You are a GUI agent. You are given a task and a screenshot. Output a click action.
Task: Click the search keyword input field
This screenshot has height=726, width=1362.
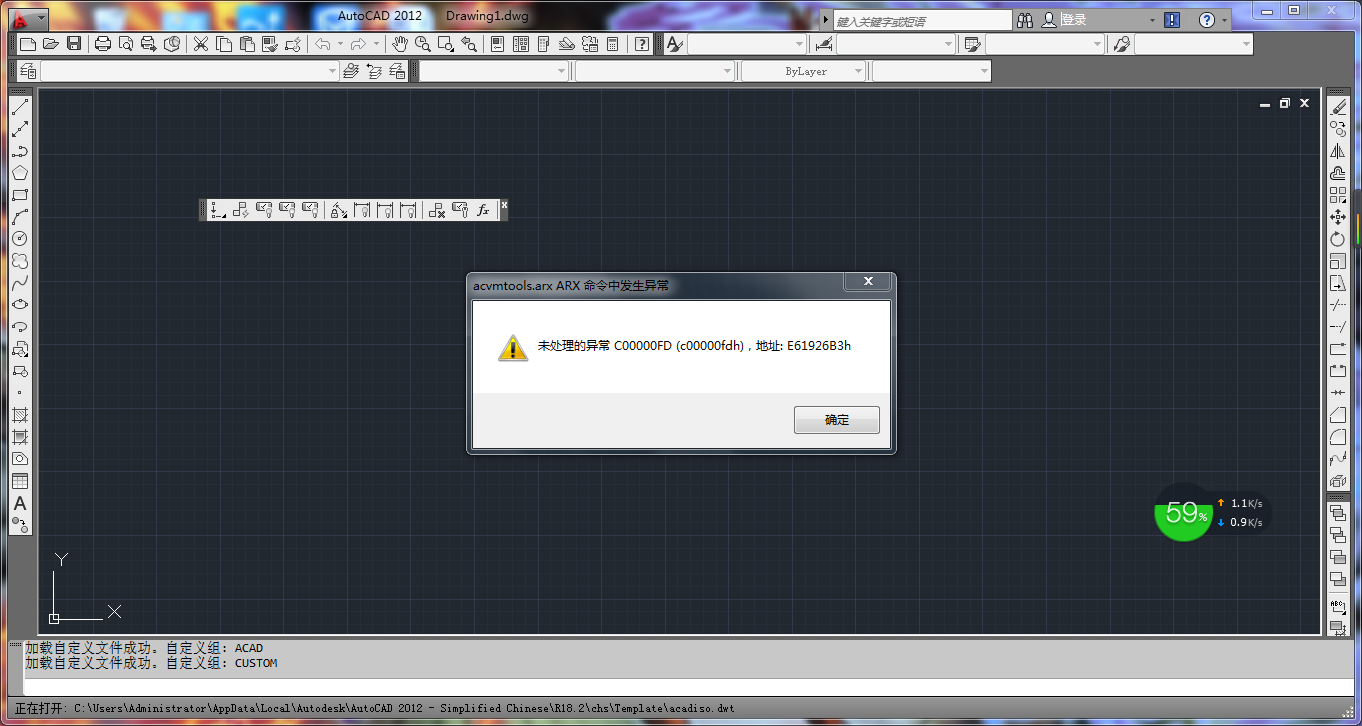tap(922, 20)
